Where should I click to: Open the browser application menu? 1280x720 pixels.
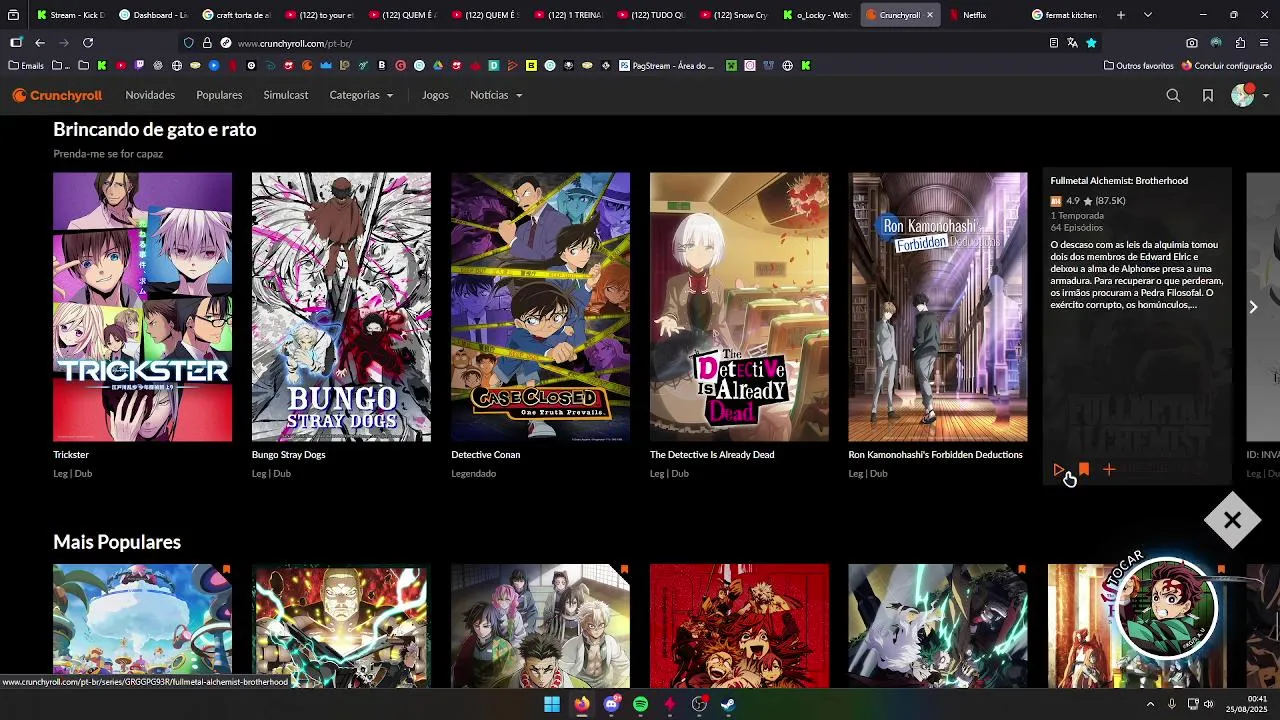1264,43
